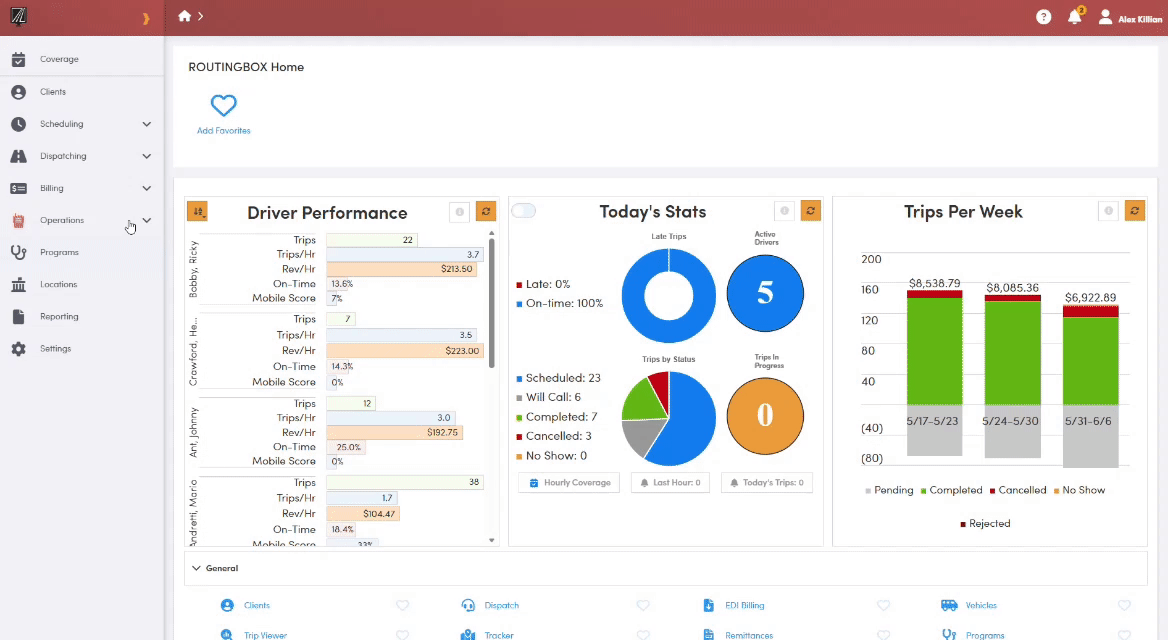The image size is (1168, 640).
Task: Click the Dispatching road icon
Action: tap(19, 156)
